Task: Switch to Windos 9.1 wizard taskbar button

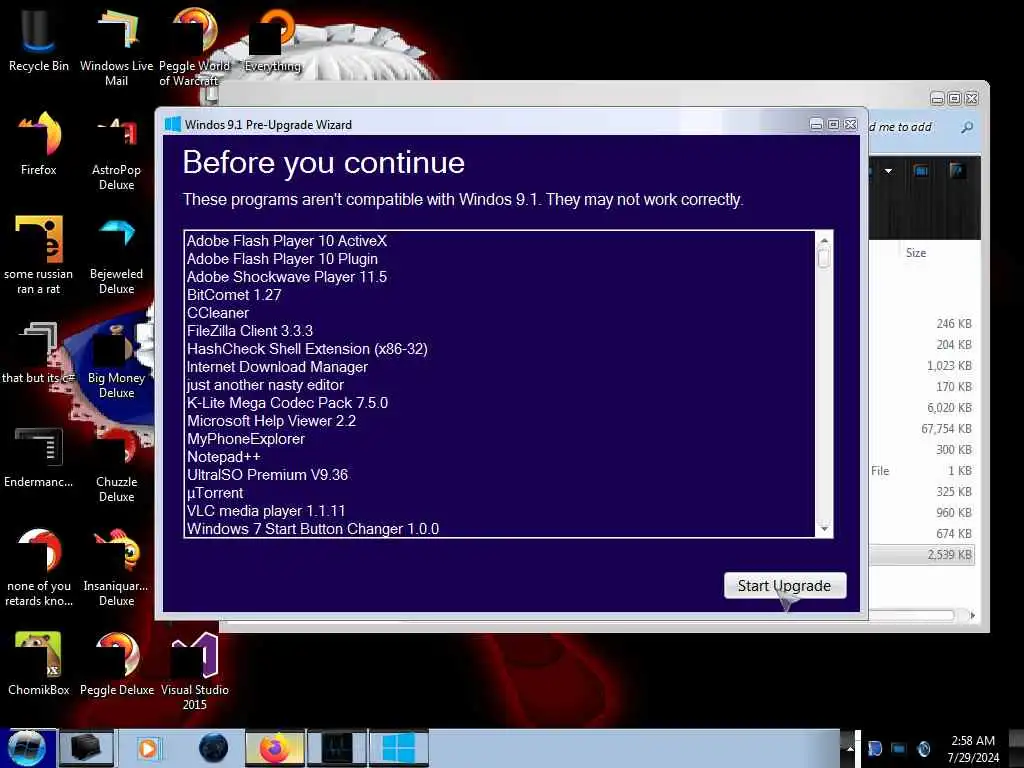Action: [x=398, y=748]
